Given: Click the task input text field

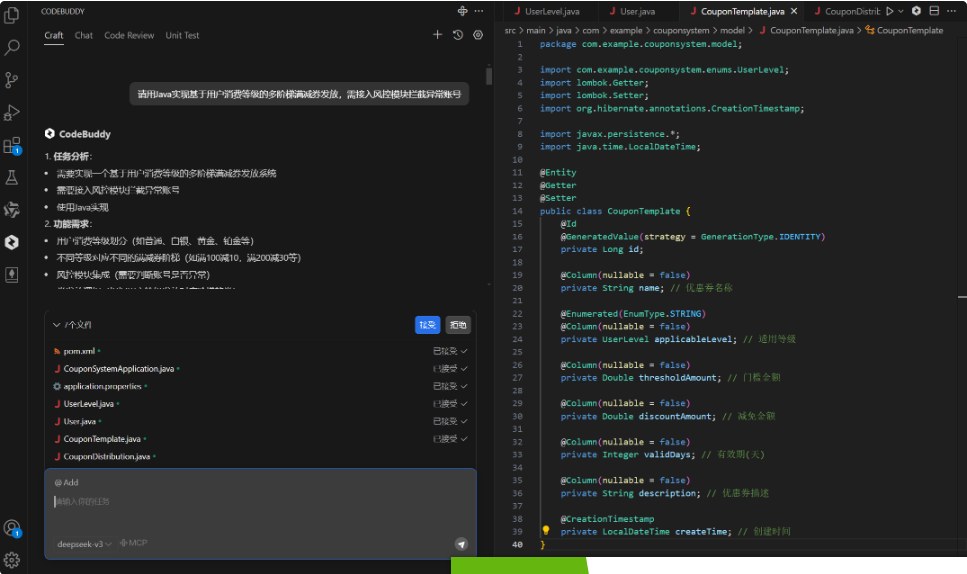Looking at the screenshot, I should point(259,502).
